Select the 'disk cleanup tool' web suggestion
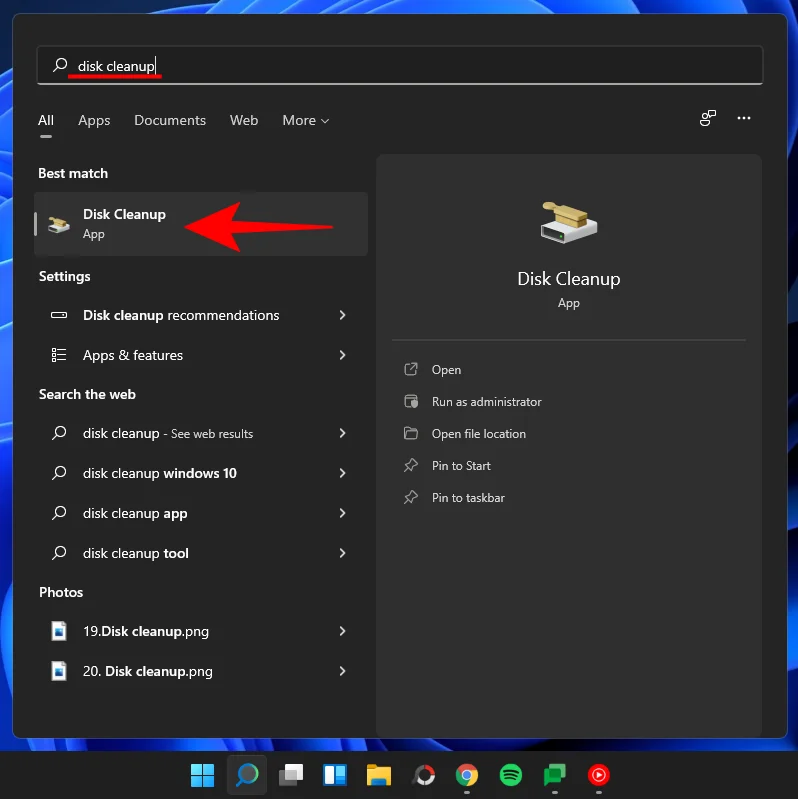The image size is (798, 799). tap(201, 553)
